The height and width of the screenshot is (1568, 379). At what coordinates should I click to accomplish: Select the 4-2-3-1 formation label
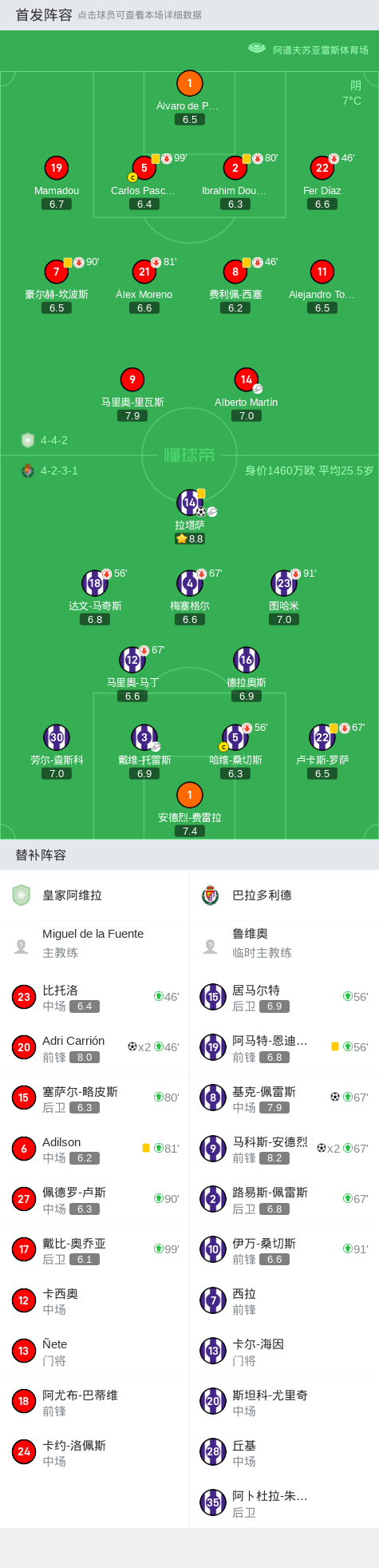[x=60, y=471]
